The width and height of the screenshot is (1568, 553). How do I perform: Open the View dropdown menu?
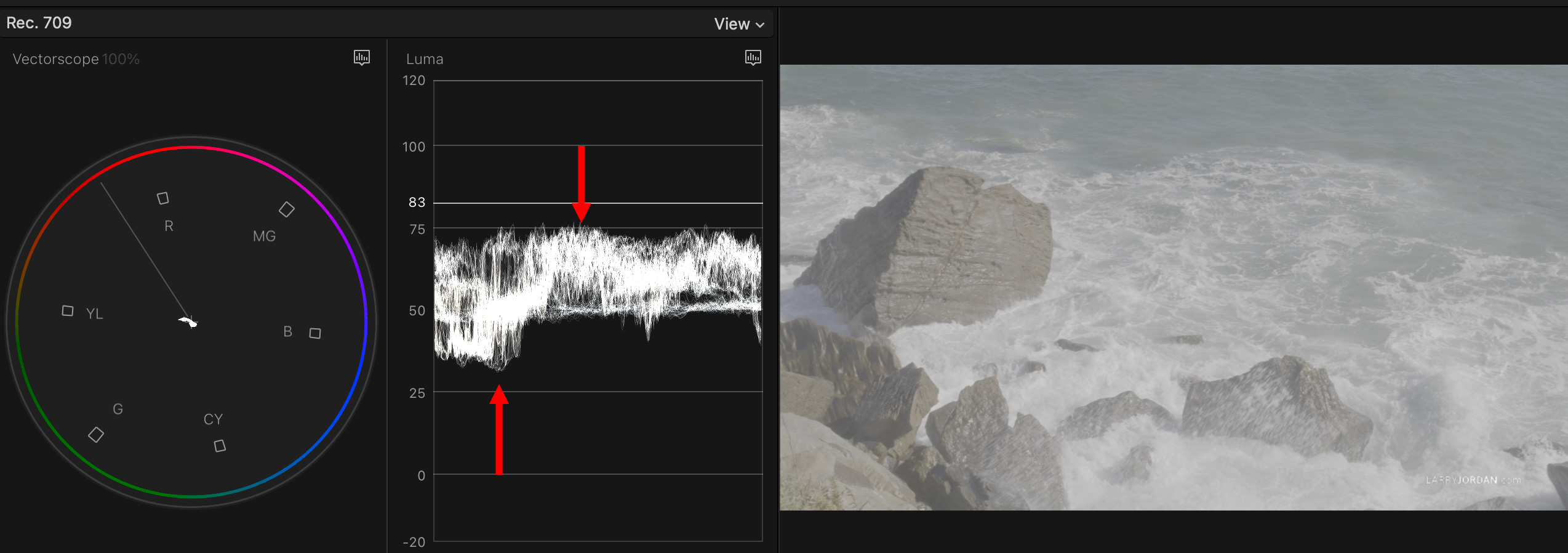coord(738,24)
